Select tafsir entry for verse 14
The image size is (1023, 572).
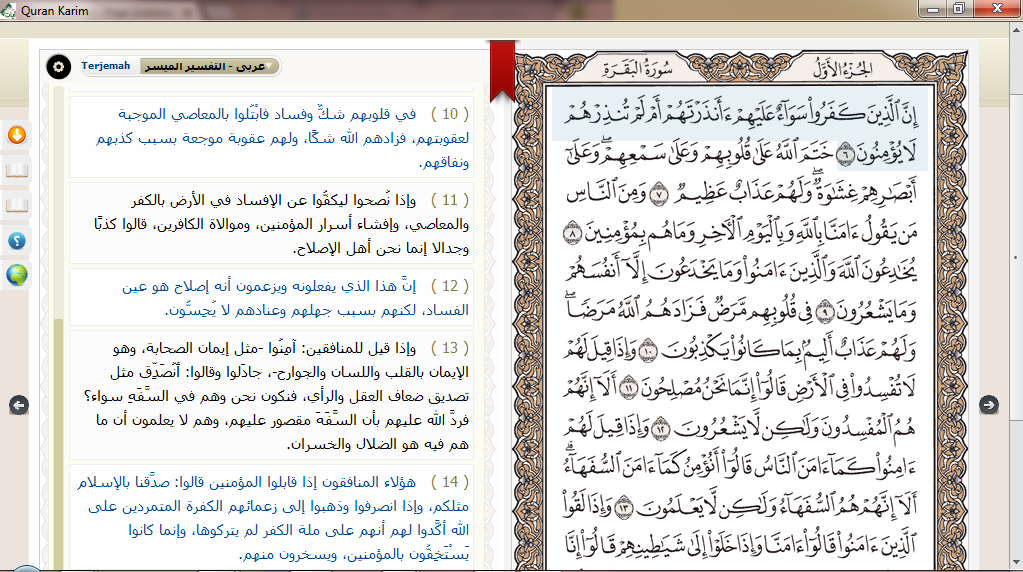coord(271,519)
